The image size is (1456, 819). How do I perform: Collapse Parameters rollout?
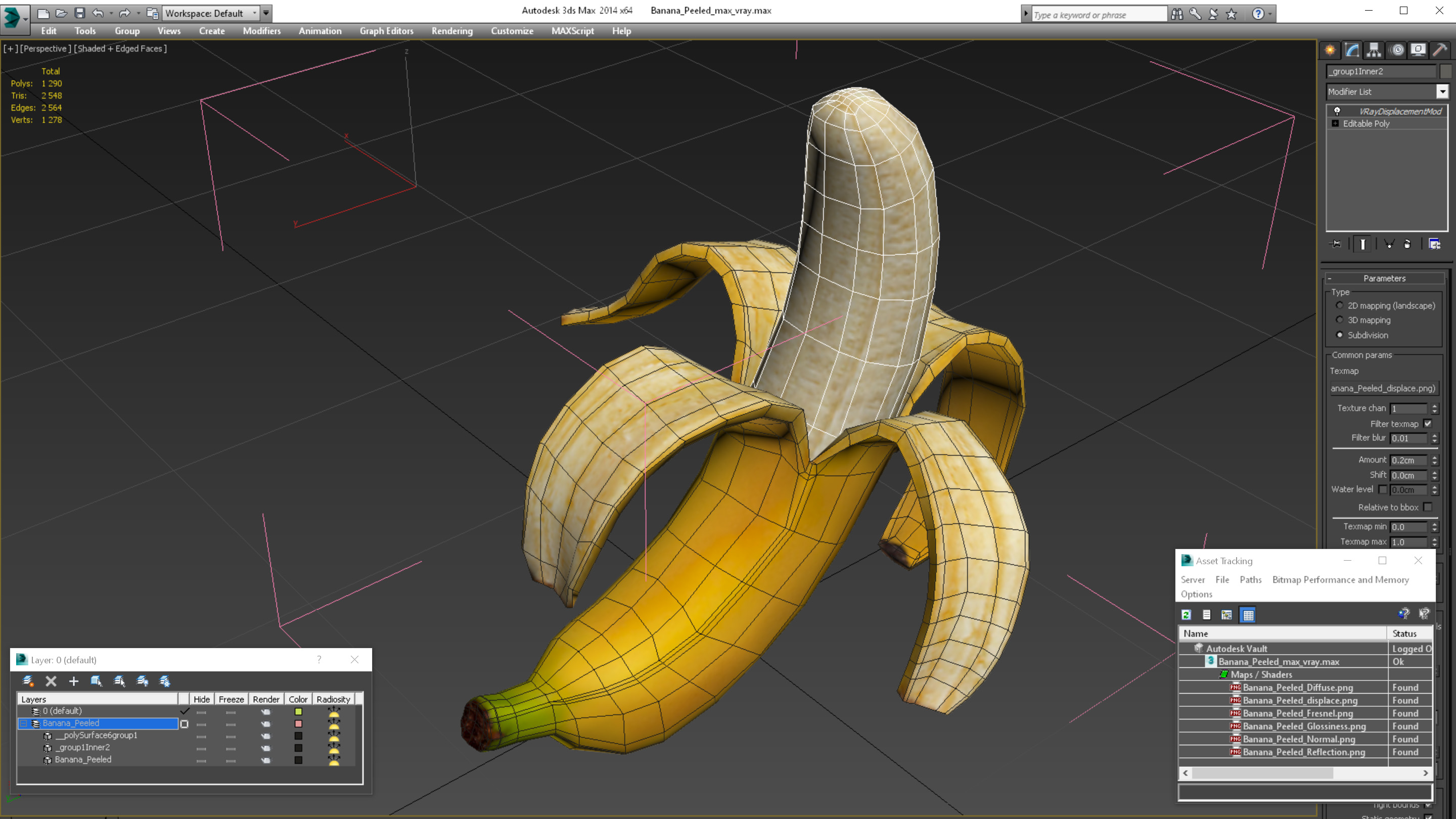[1384, 278]
